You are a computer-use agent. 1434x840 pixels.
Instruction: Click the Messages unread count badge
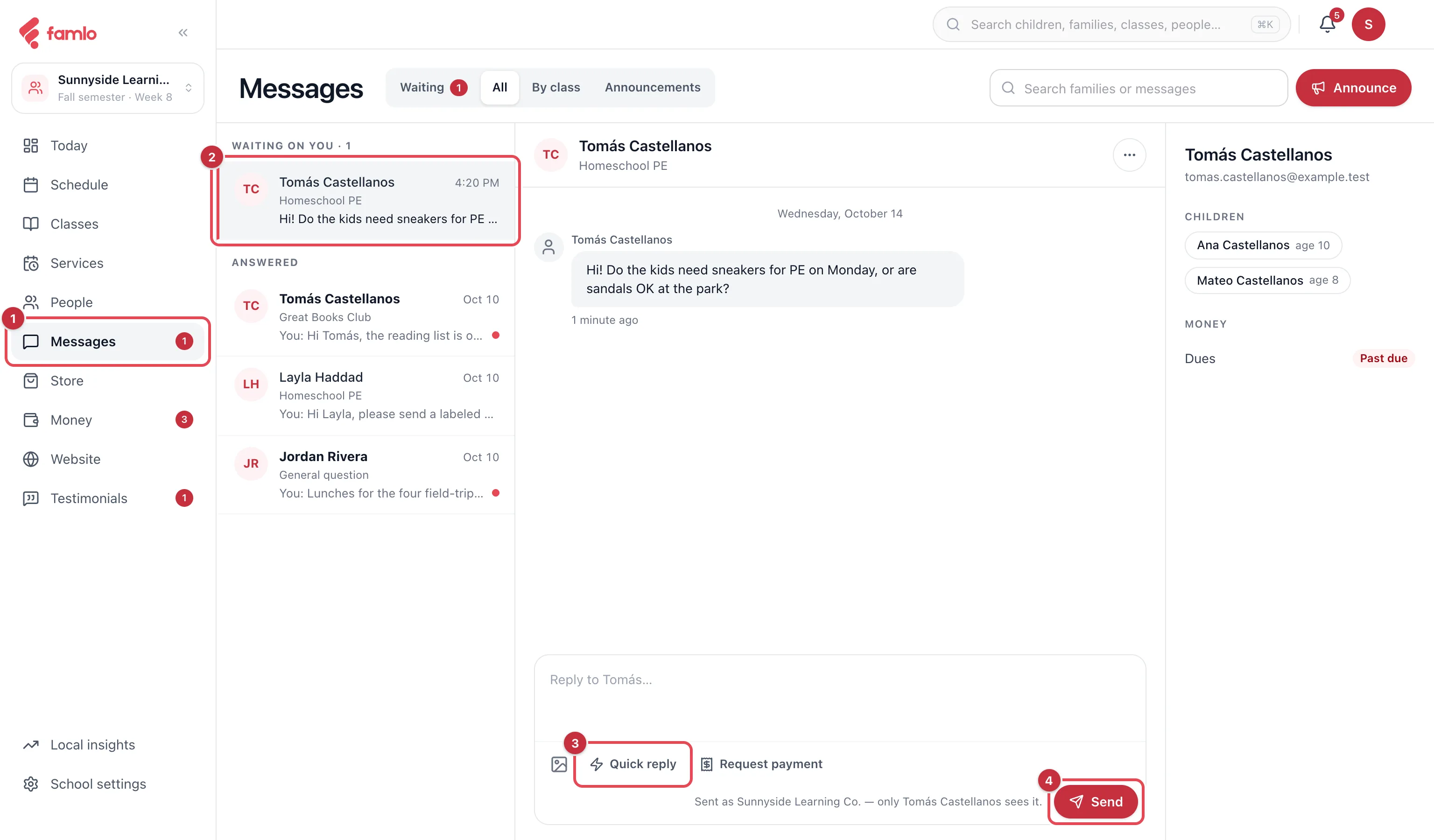point(184,341)
